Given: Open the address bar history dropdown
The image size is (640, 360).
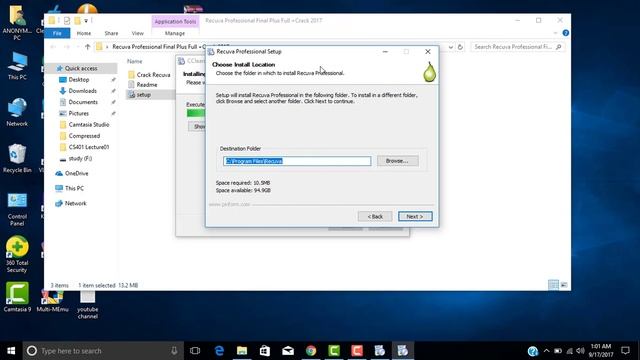Looking at the screenshot, I should (x=451, y=47).
